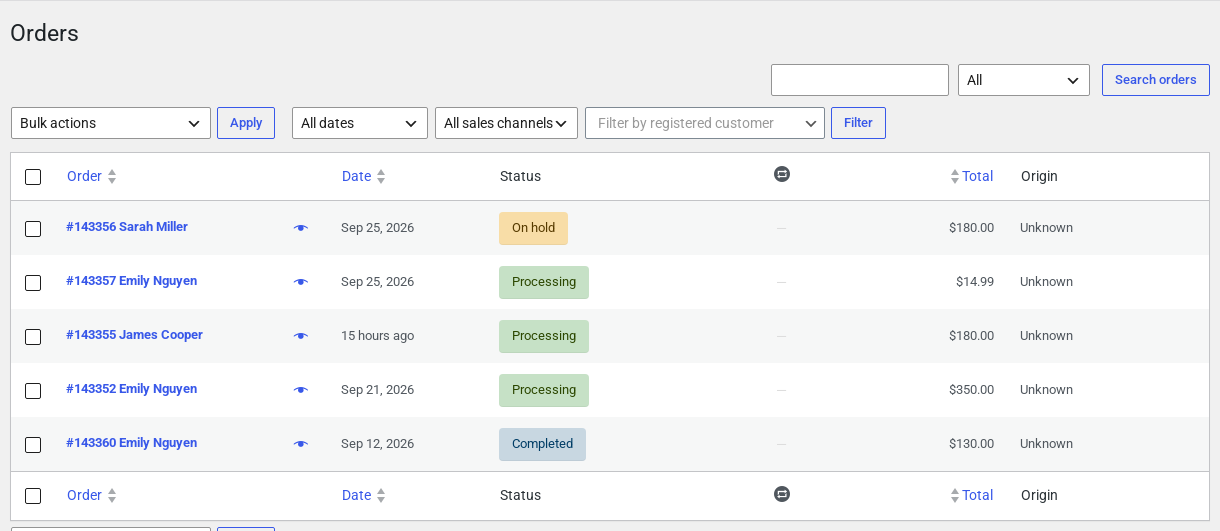
Task: Open order #143357 Emily Nguyen
Action: click(x=132, y=281)
